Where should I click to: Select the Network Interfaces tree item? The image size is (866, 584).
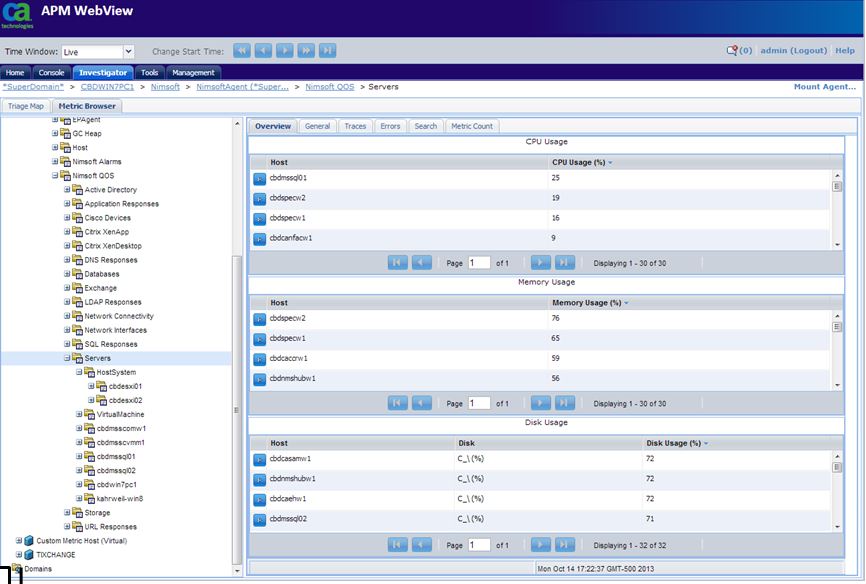point(115,330)
